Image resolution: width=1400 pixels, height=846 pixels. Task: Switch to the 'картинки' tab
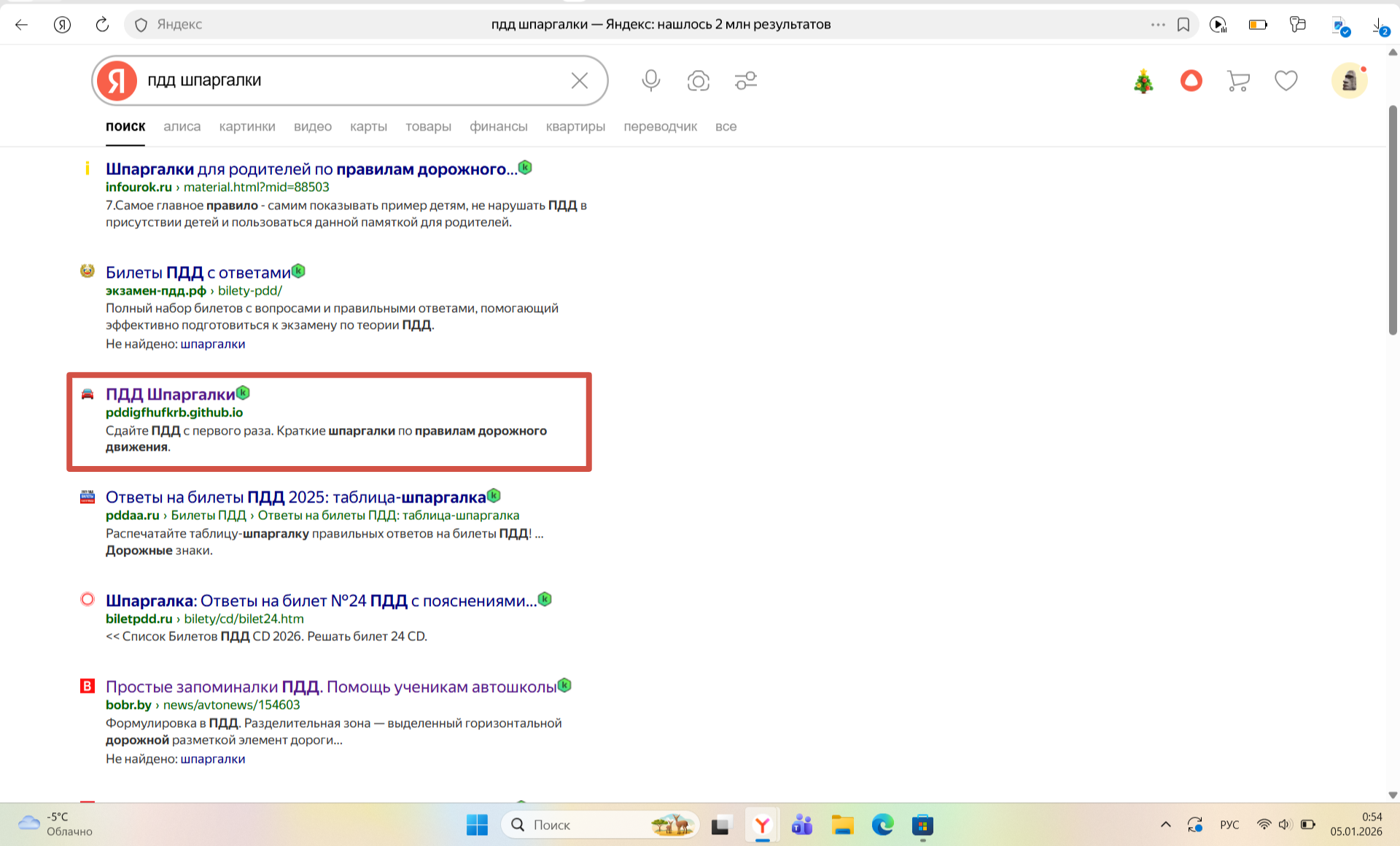click(x=247, y=126)
